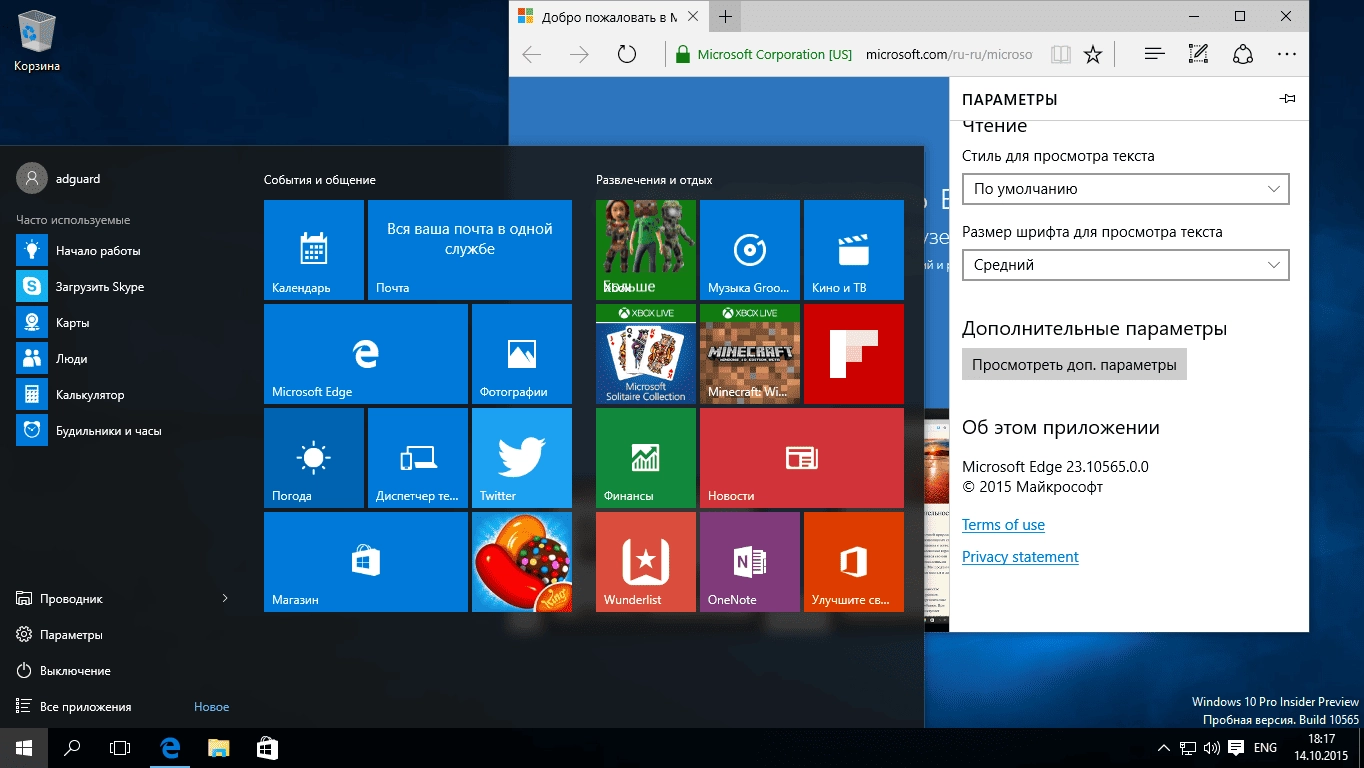This screenshot has height=768, width=1364.
Task: Click the 'События и общение' group title
Action: click(x=320, y=180)
